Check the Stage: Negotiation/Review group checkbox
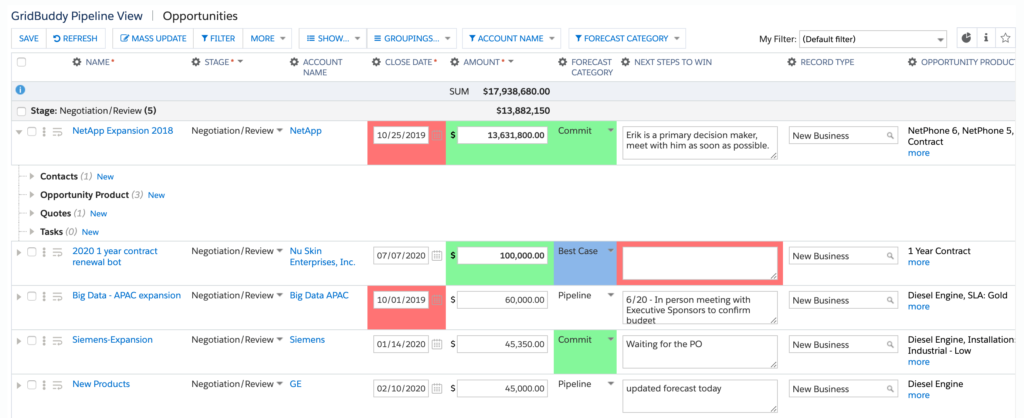 pyautogui.click(x=22, y=111)
